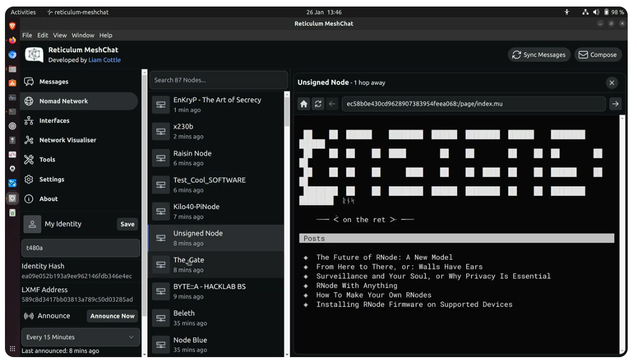Click LXMF Address value text
The width and height of the screenshot is (637, 362).
[x=77, y=299]
